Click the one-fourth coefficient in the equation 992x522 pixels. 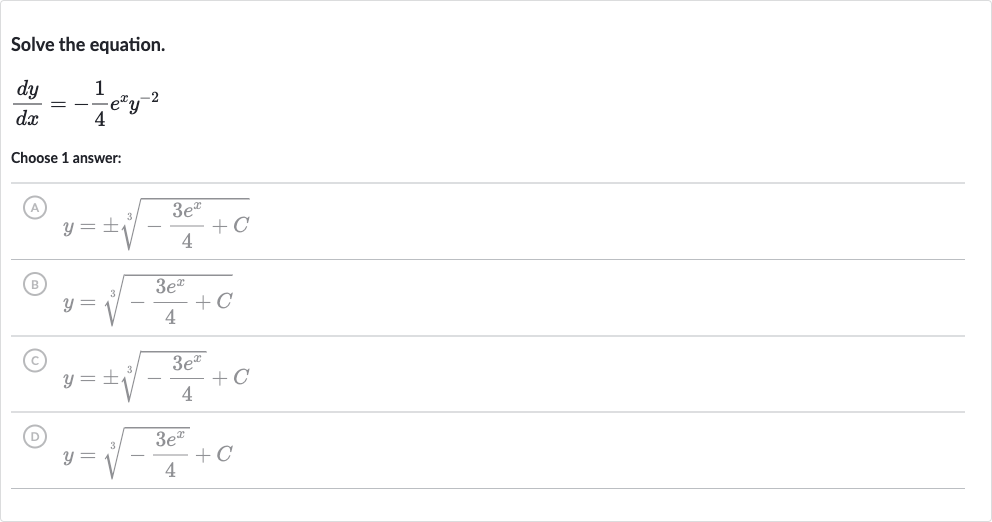coord(99,104)
